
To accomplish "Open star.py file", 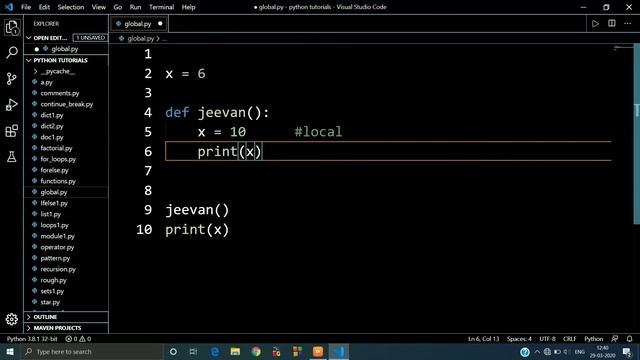I will [50, 302].
